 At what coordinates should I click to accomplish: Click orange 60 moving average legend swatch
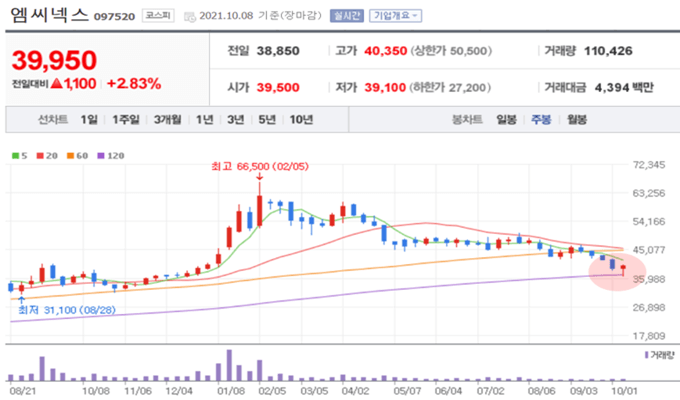71,156
